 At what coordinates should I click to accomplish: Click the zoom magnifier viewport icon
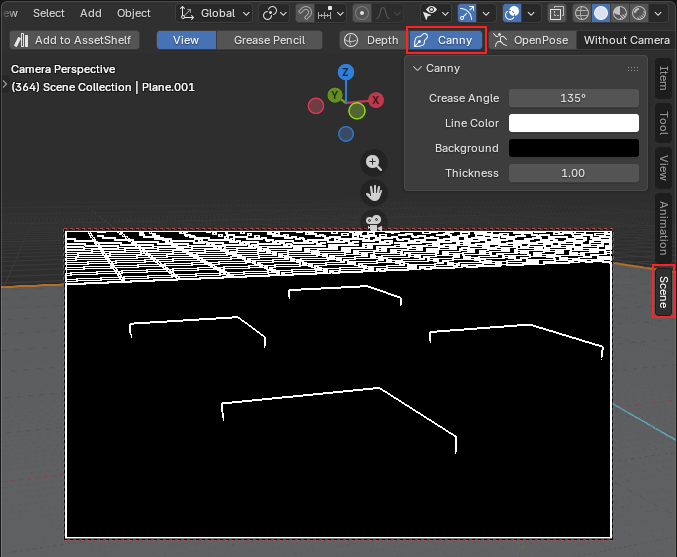coord(374,163)
